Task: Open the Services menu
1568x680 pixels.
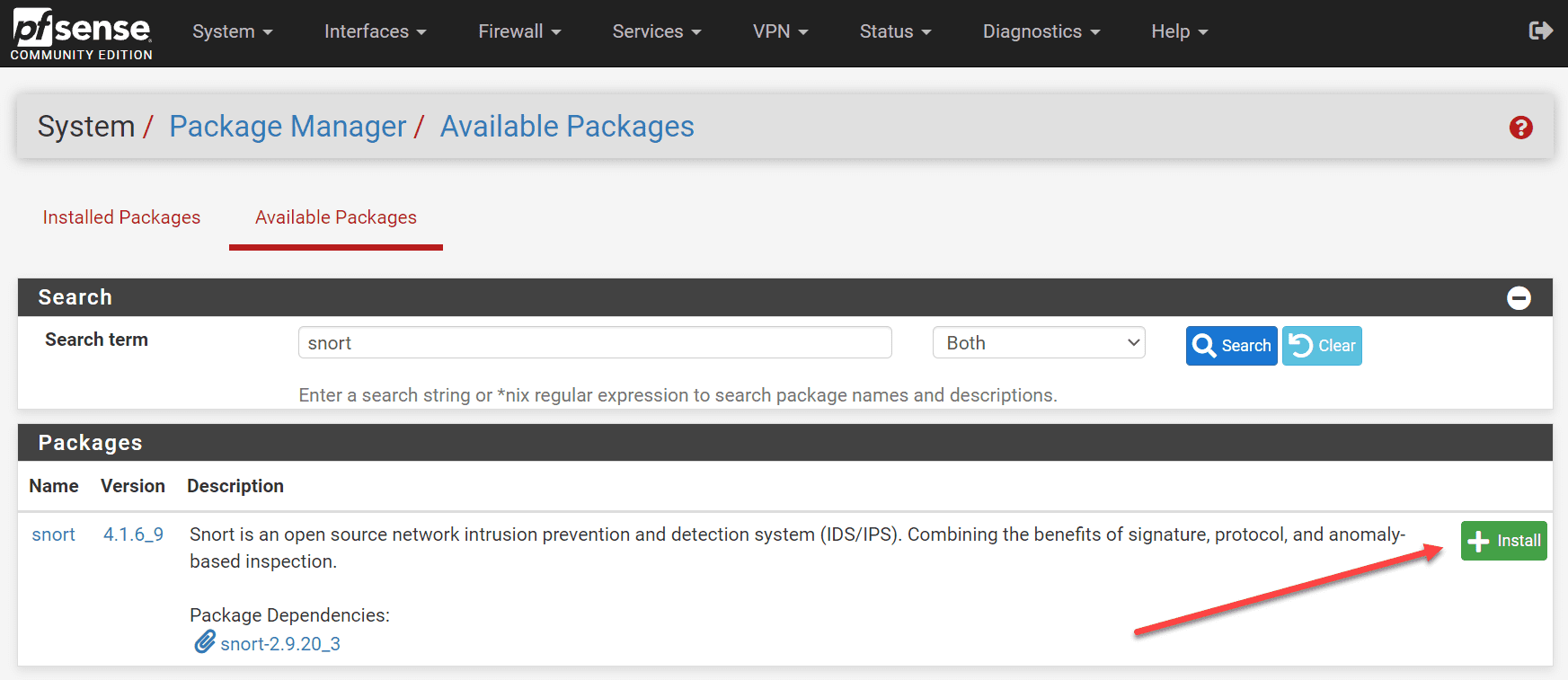Action: click(x=656, y=31)
